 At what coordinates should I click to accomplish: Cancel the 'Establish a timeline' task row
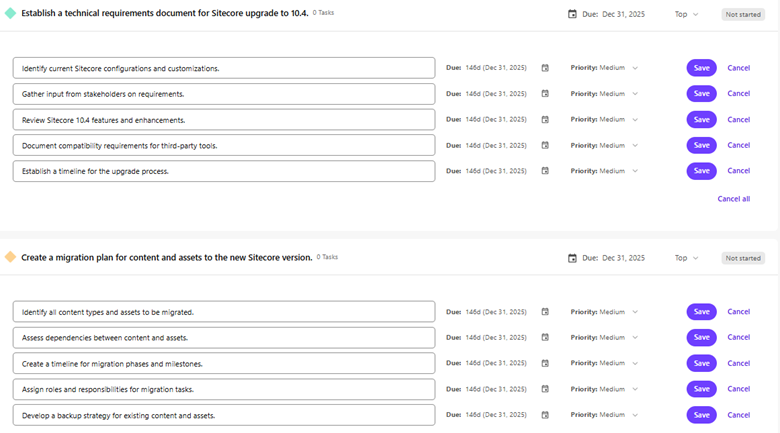click(x=738, y=171)
